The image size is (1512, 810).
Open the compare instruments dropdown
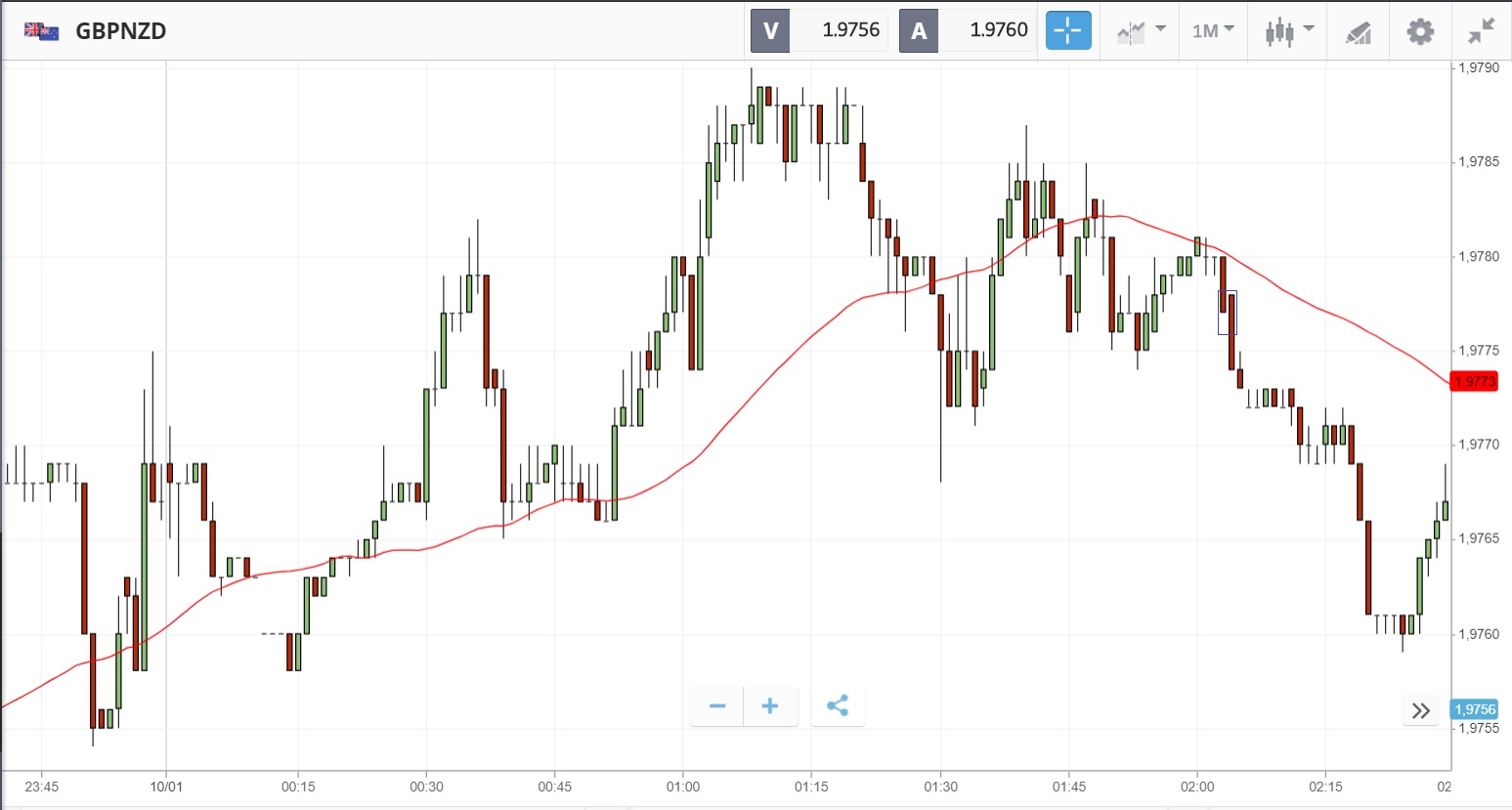(x=1141, y=30)
